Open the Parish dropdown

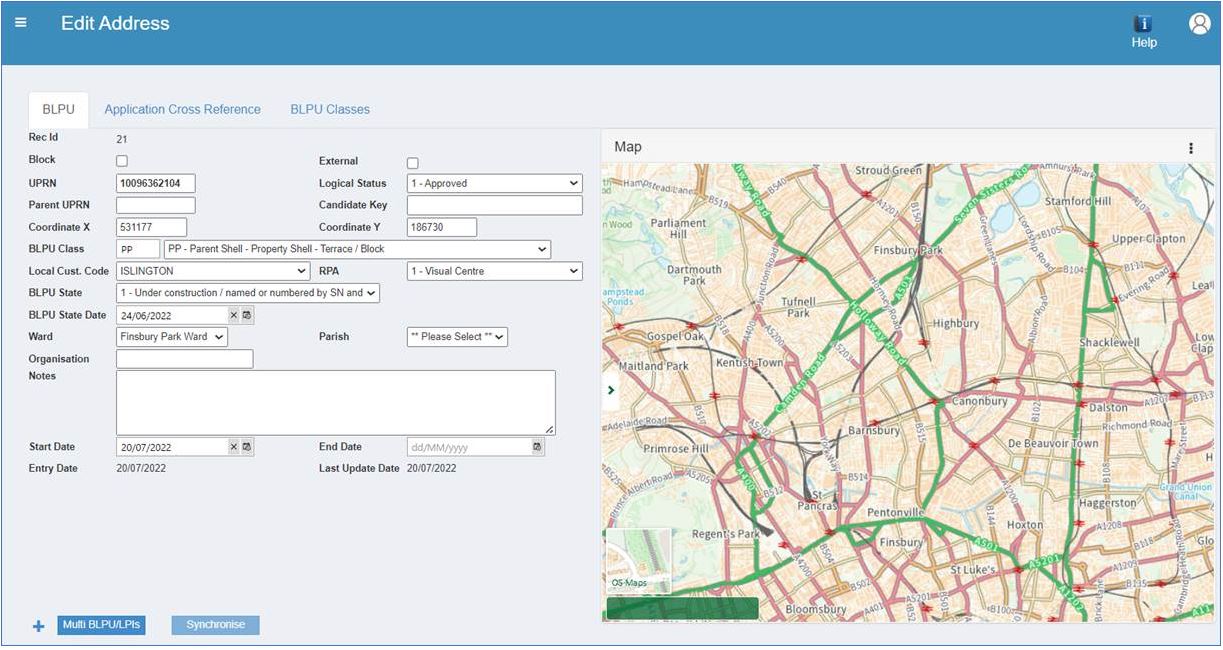click(457, 337)
